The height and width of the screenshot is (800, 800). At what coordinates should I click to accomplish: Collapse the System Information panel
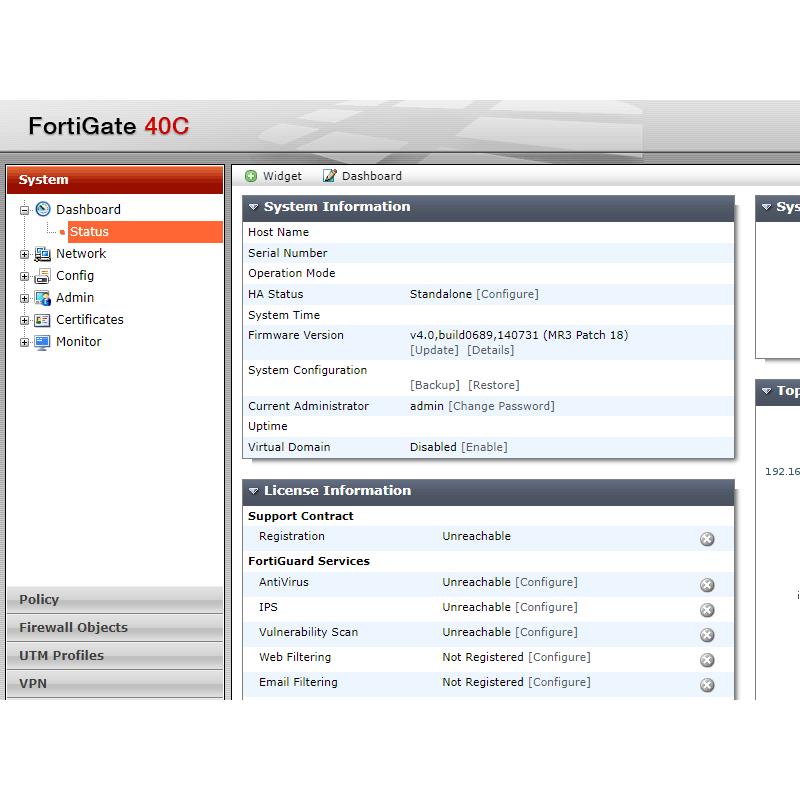pyautogui.click(x=252, y=207)
